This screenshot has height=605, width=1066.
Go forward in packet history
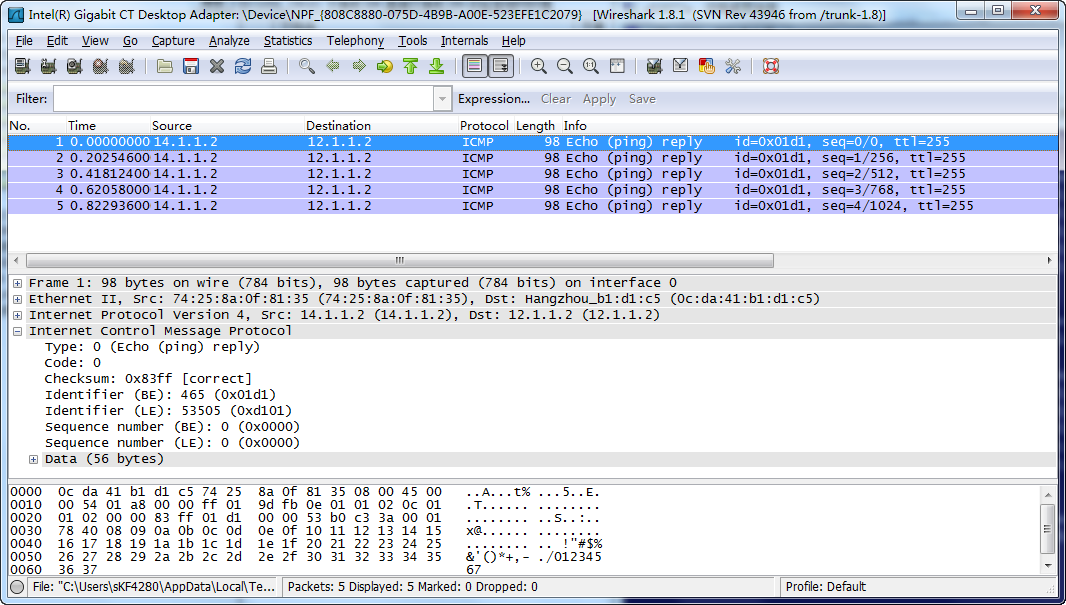tap(359, 66)
